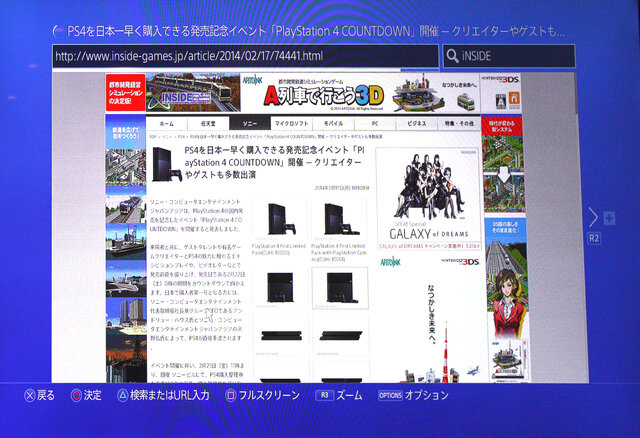Click the back arrow beside page title
Viewport: 640px width, 438px height.
[x=58, y=31]
